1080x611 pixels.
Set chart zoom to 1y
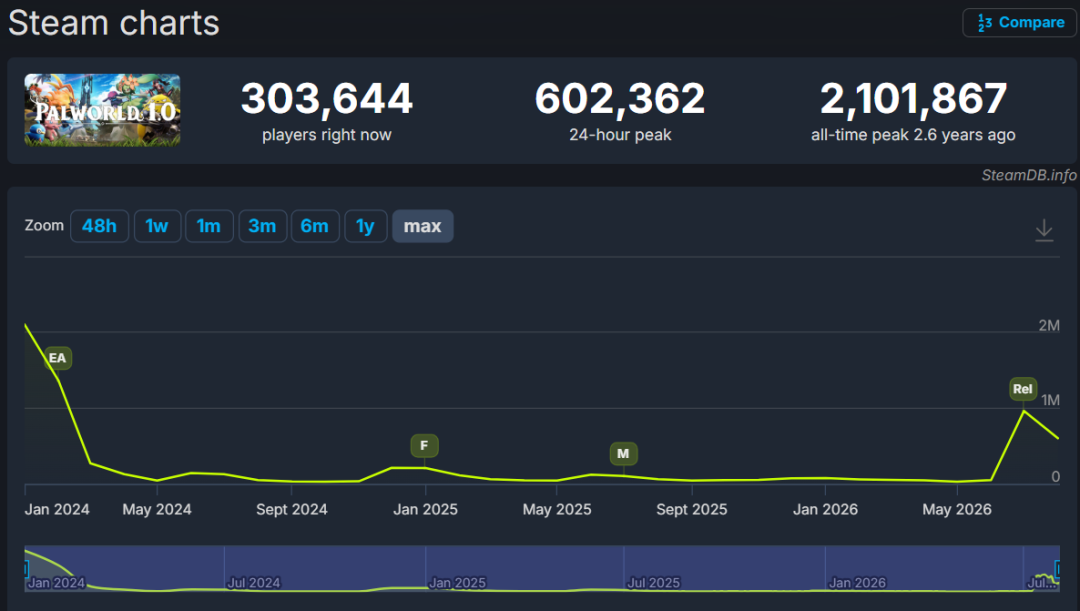pyautogui.click(x=365, y=226)
